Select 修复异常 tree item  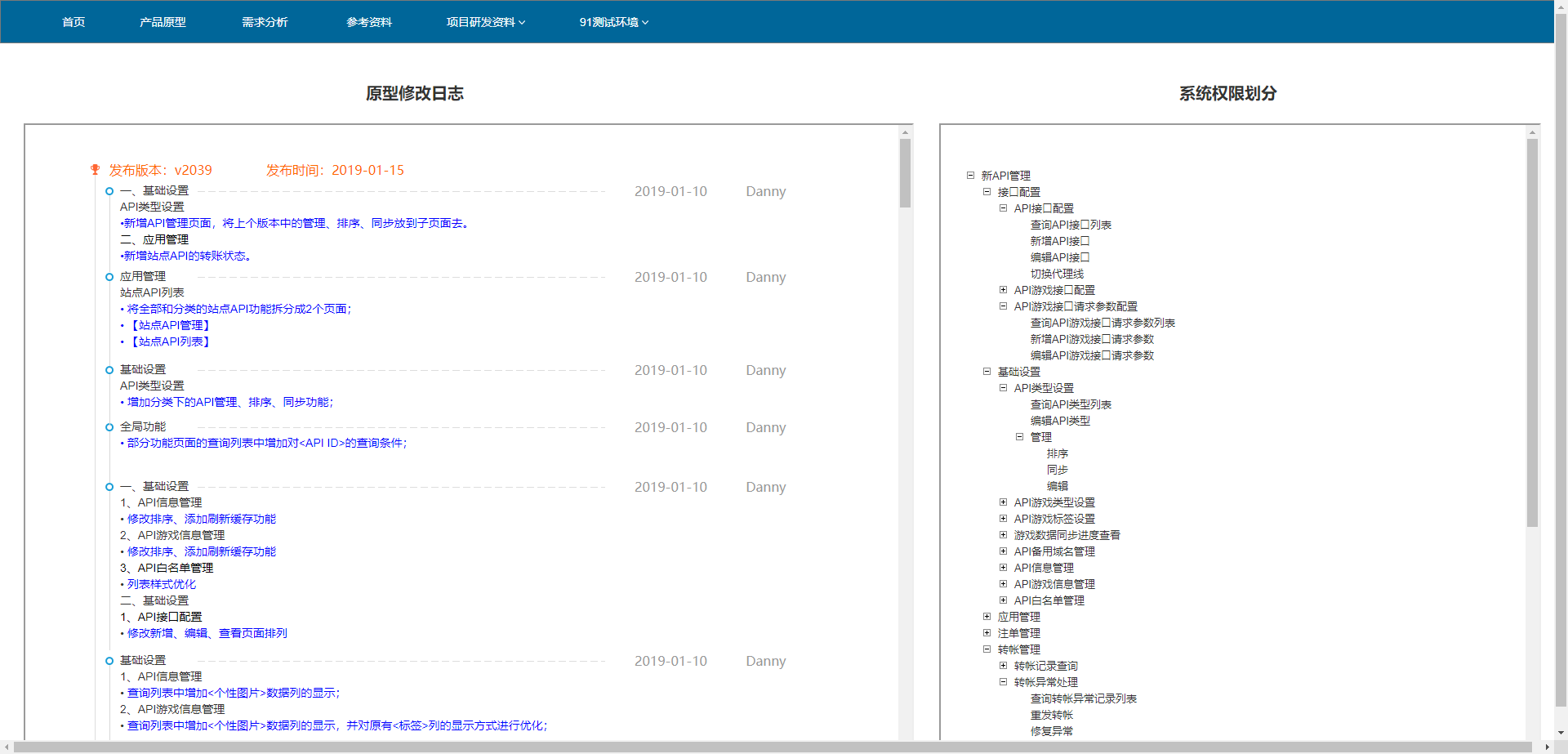point(1052,731)
